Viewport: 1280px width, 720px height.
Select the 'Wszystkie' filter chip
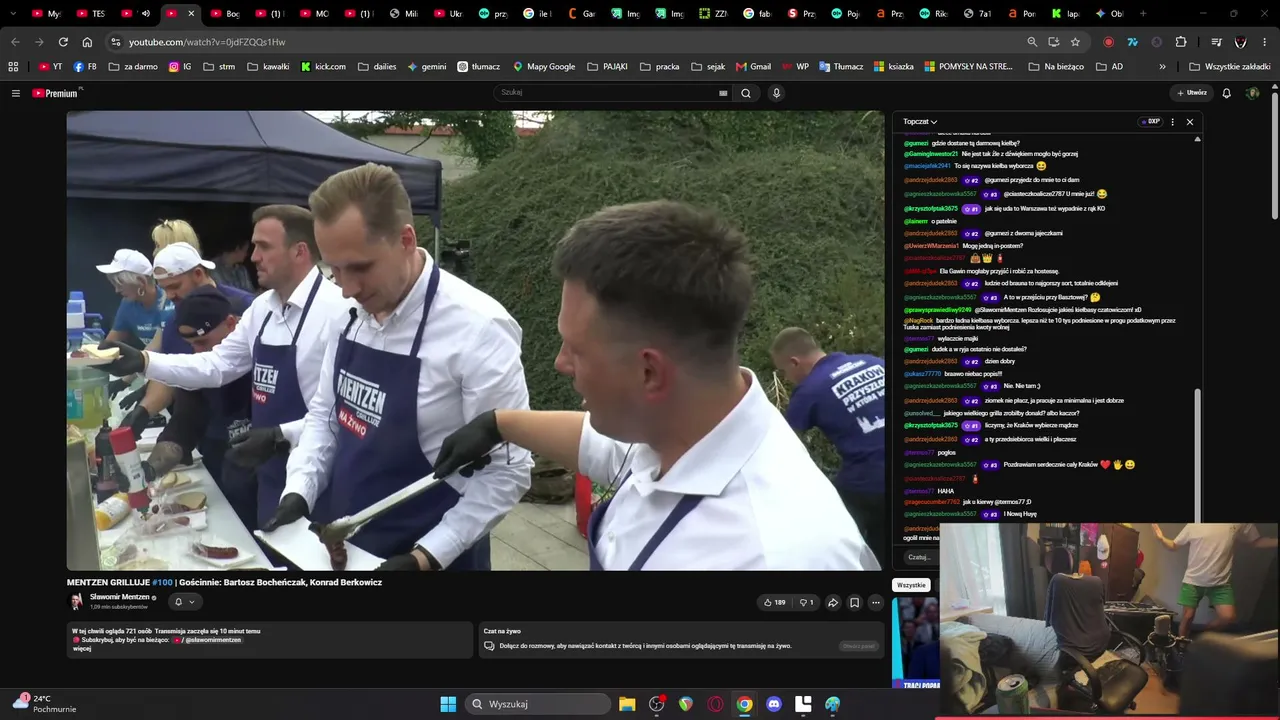click(x=911, y=585)
